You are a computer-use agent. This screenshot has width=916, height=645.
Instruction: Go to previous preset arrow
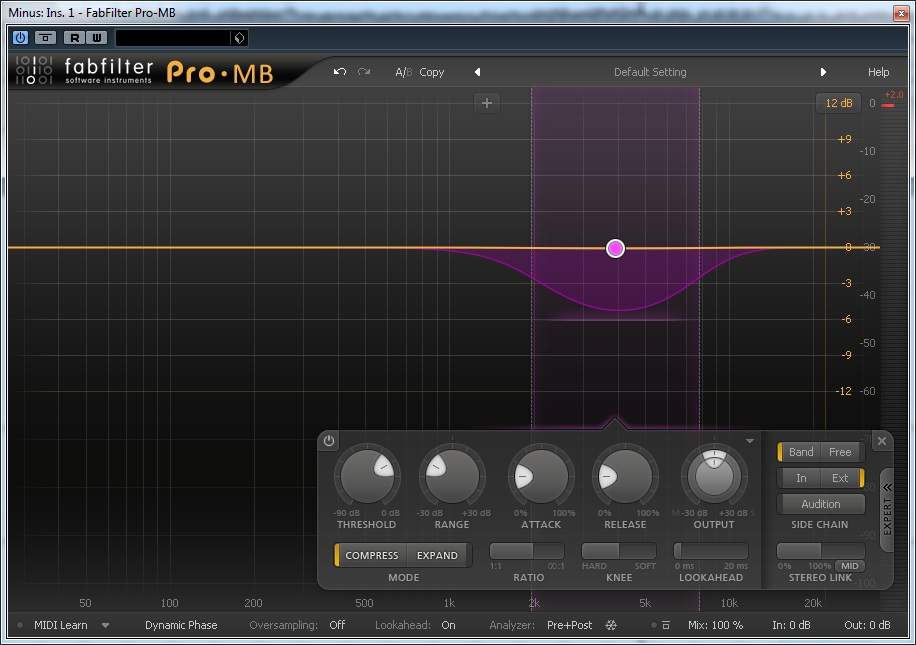tap(477, 72)
